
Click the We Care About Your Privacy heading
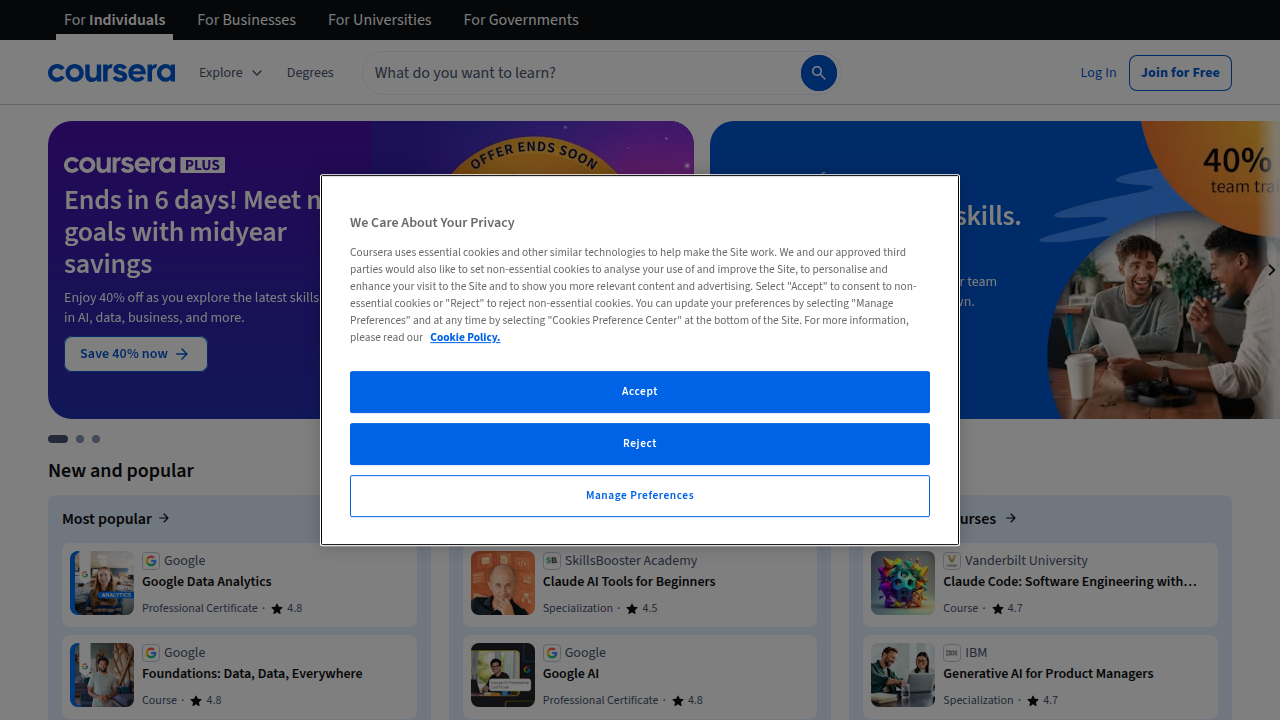point(432,223)
